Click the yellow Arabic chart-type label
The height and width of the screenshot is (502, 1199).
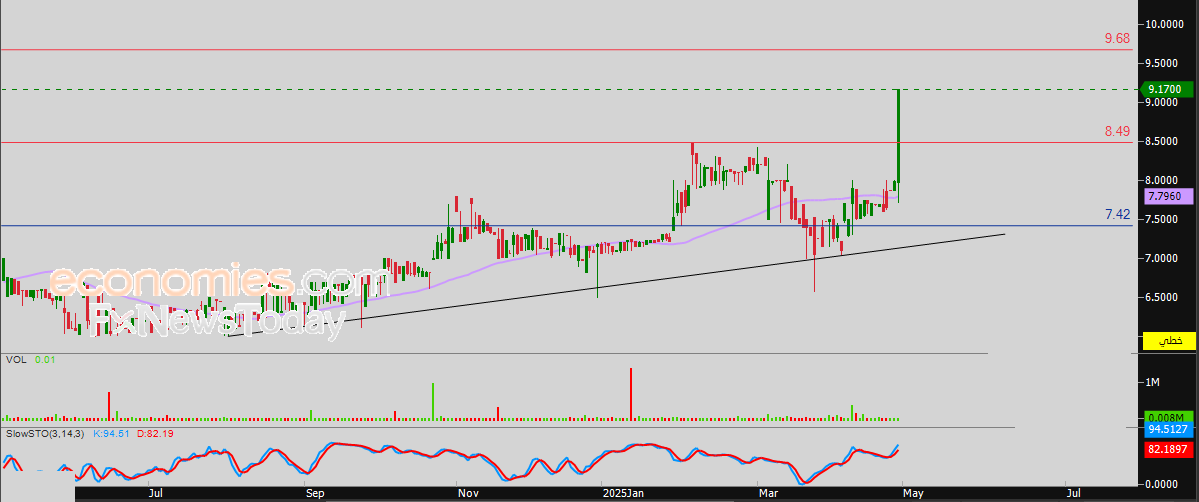(1168, 341)
